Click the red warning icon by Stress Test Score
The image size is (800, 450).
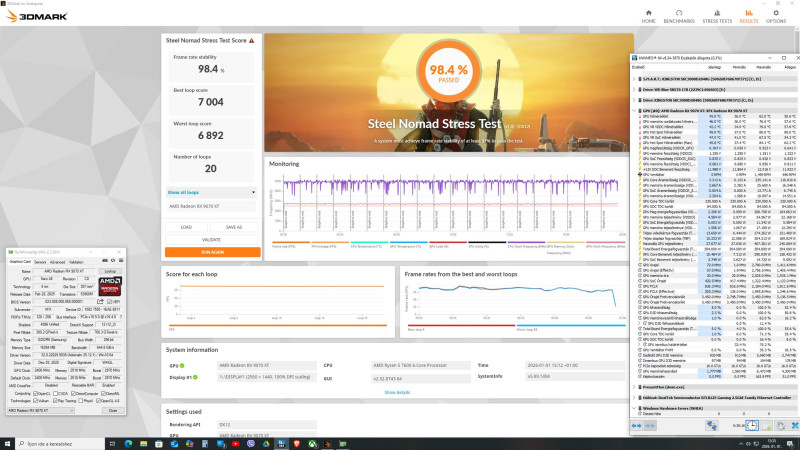click(252, 40)
